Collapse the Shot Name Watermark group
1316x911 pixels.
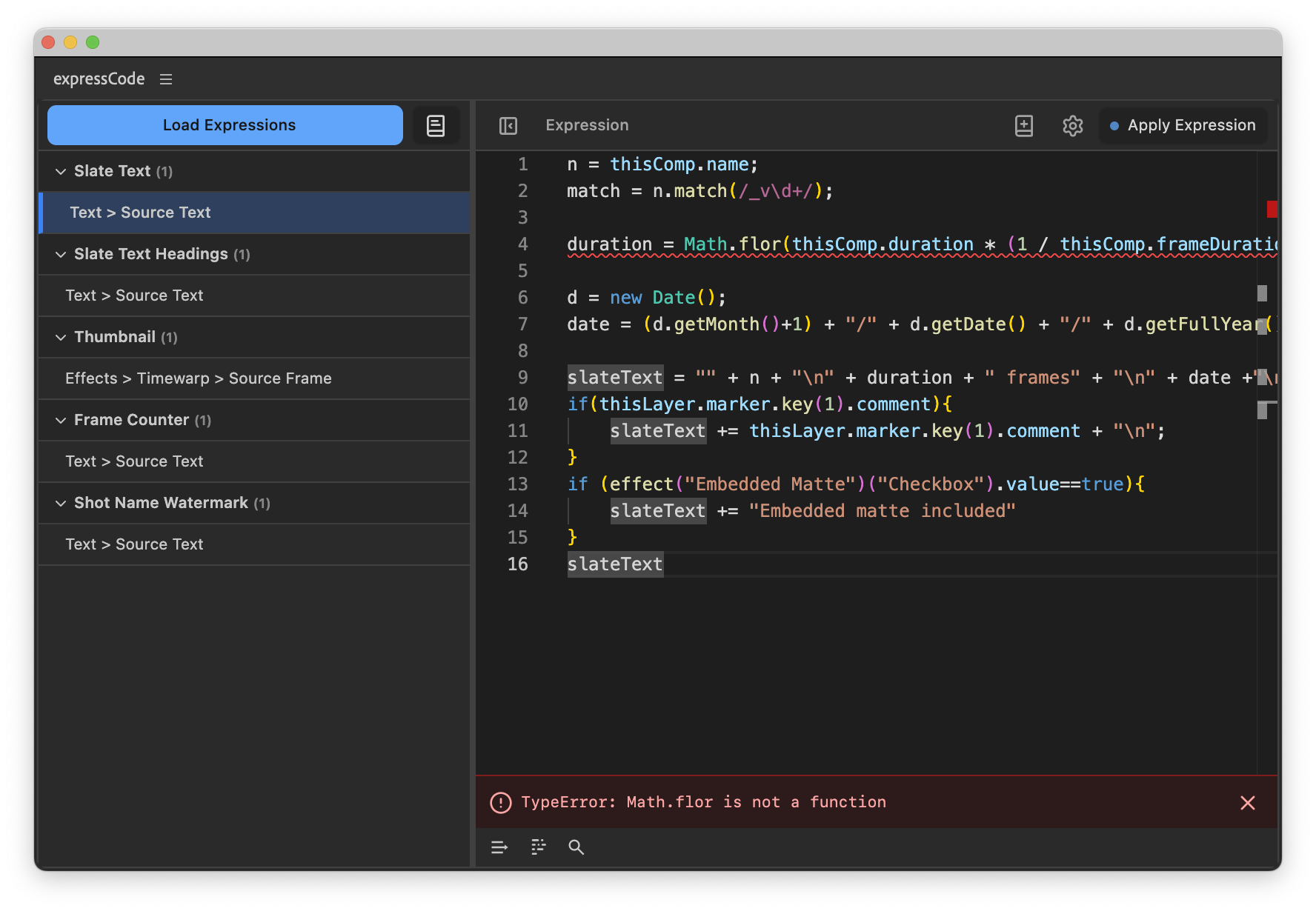point(61,504)
